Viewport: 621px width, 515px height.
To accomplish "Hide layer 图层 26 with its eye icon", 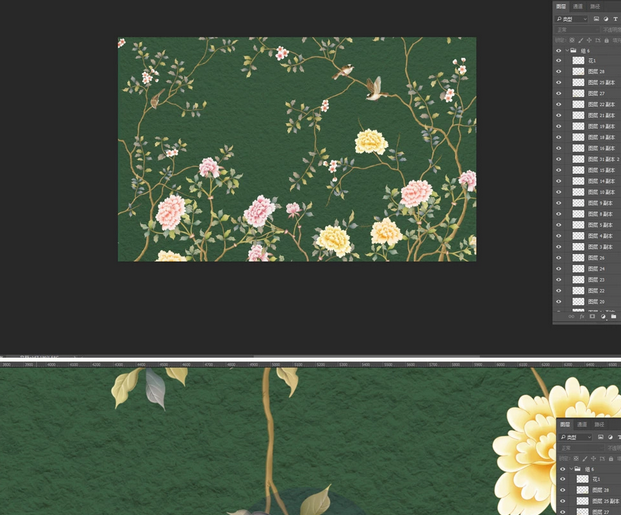I will pyautogui.click(x=559, y=258).
